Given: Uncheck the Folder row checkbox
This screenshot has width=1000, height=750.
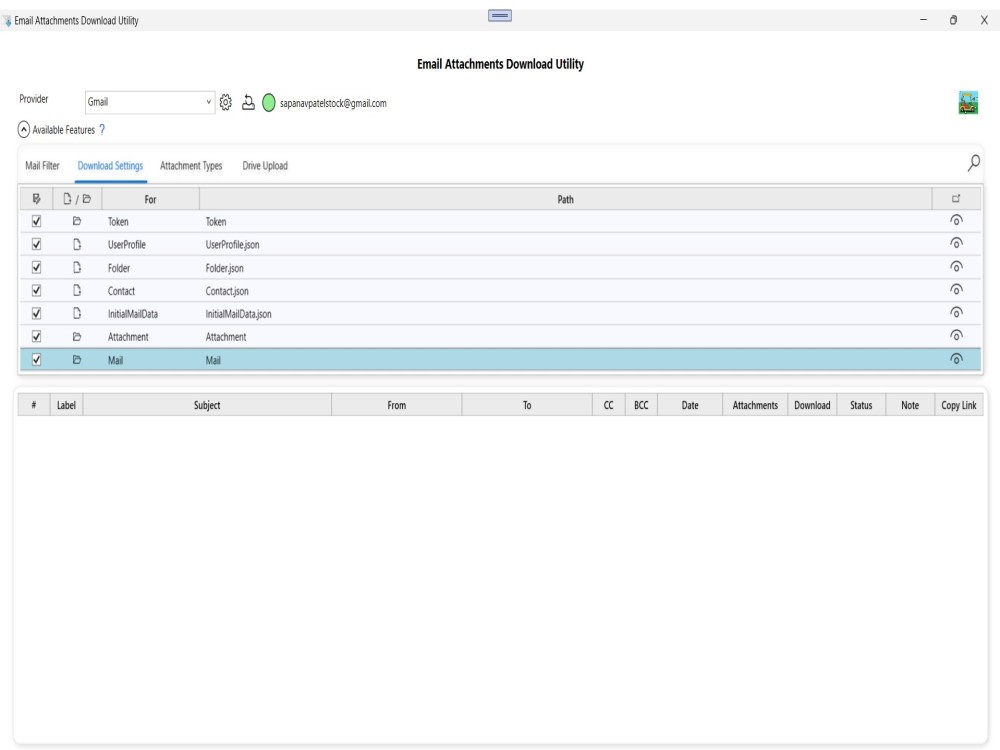Looking at the screenshot, I should point(36,267).
